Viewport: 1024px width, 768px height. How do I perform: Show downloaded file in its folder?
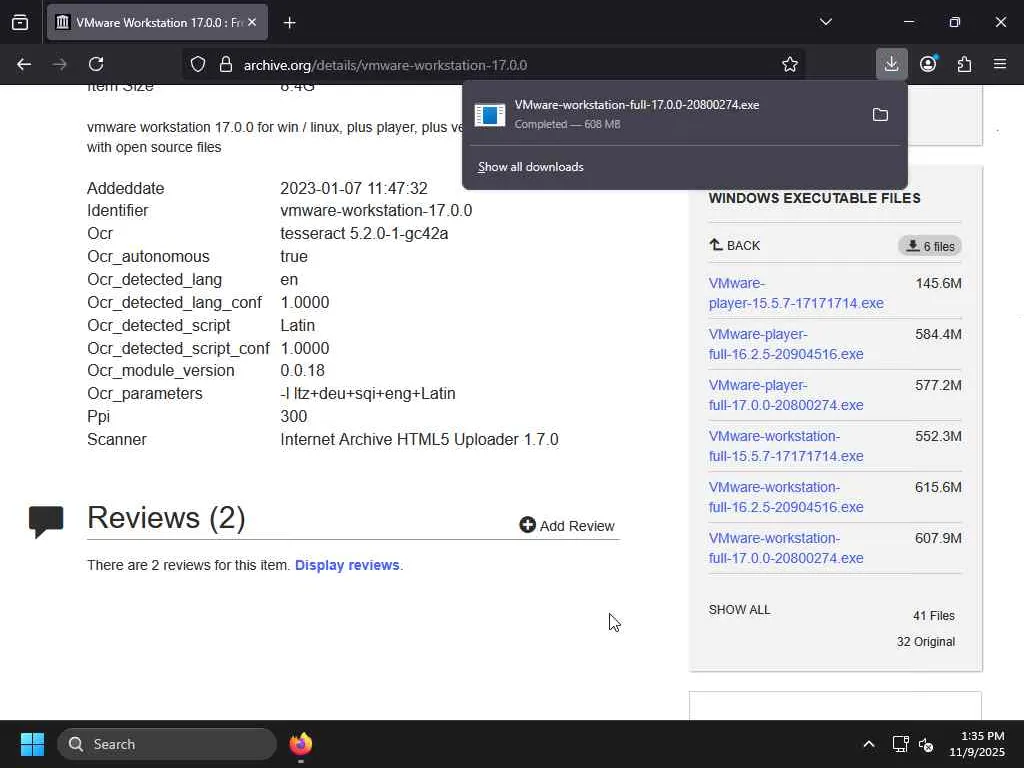tap(880, 115)
